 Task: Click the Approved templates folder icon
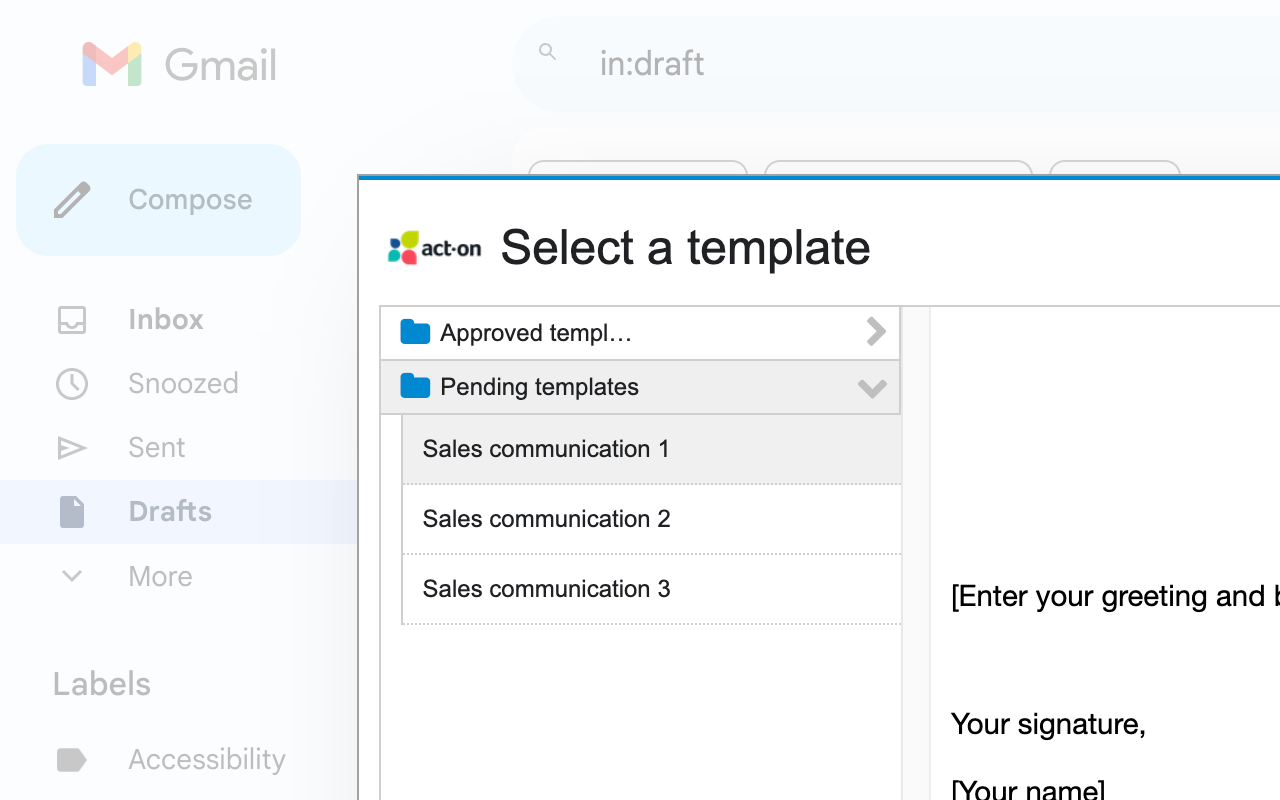pyautogui.click(x=415, y=332)
